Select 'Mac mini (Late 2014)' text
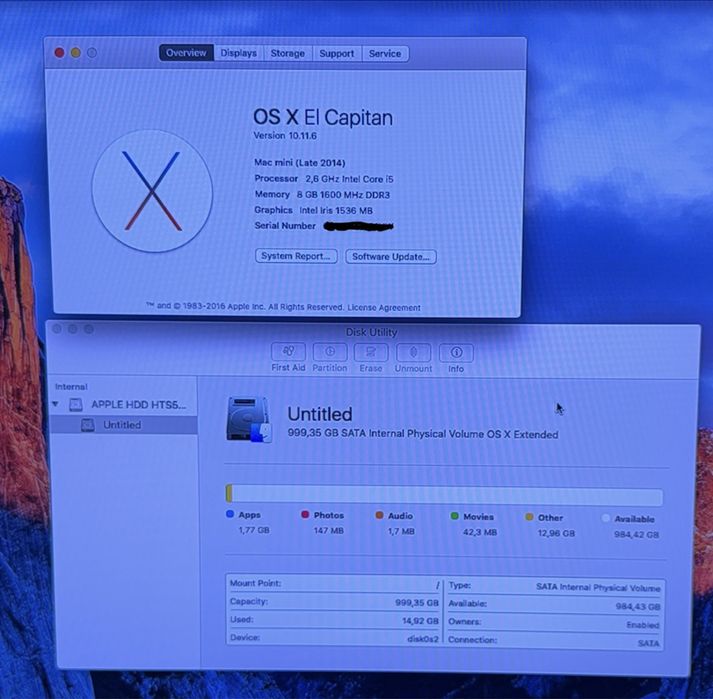Viewport: 713px width, 699px height. pos(300,163)
